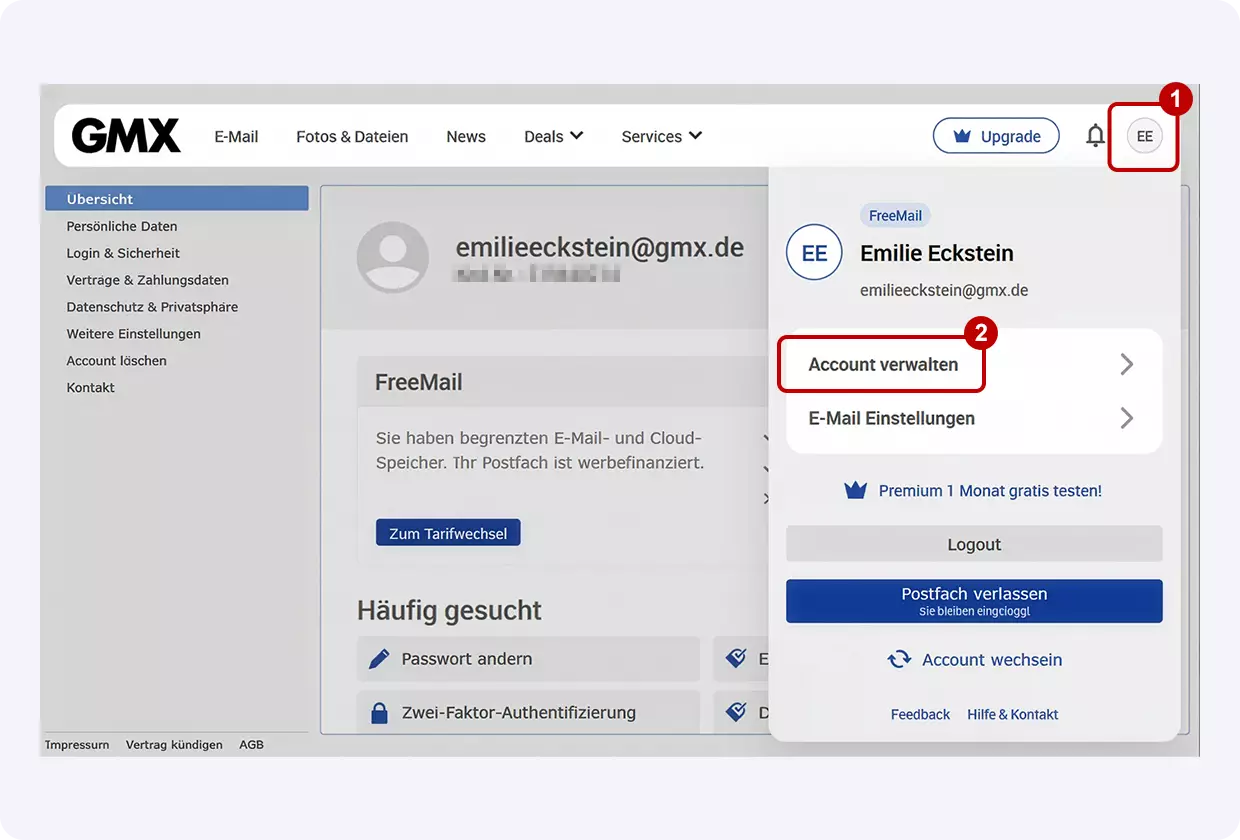Select Persönliche Daten in the sidebar
The width and height of the screenshot is (1240, 840).
click(x=122, y=226)
